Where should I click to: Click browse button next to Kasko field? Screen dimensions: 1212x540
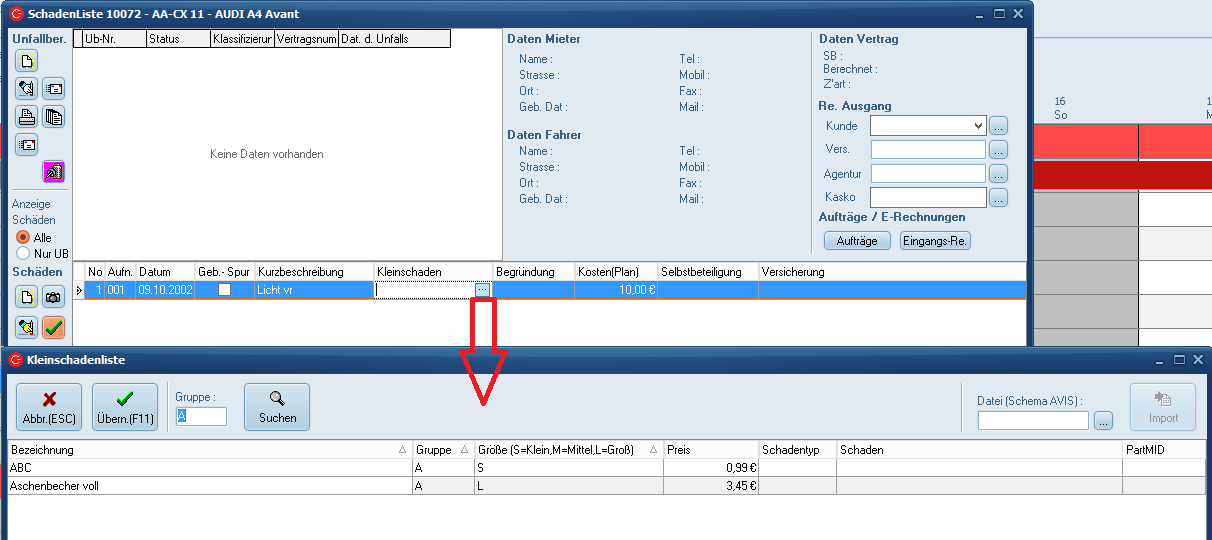999,198
